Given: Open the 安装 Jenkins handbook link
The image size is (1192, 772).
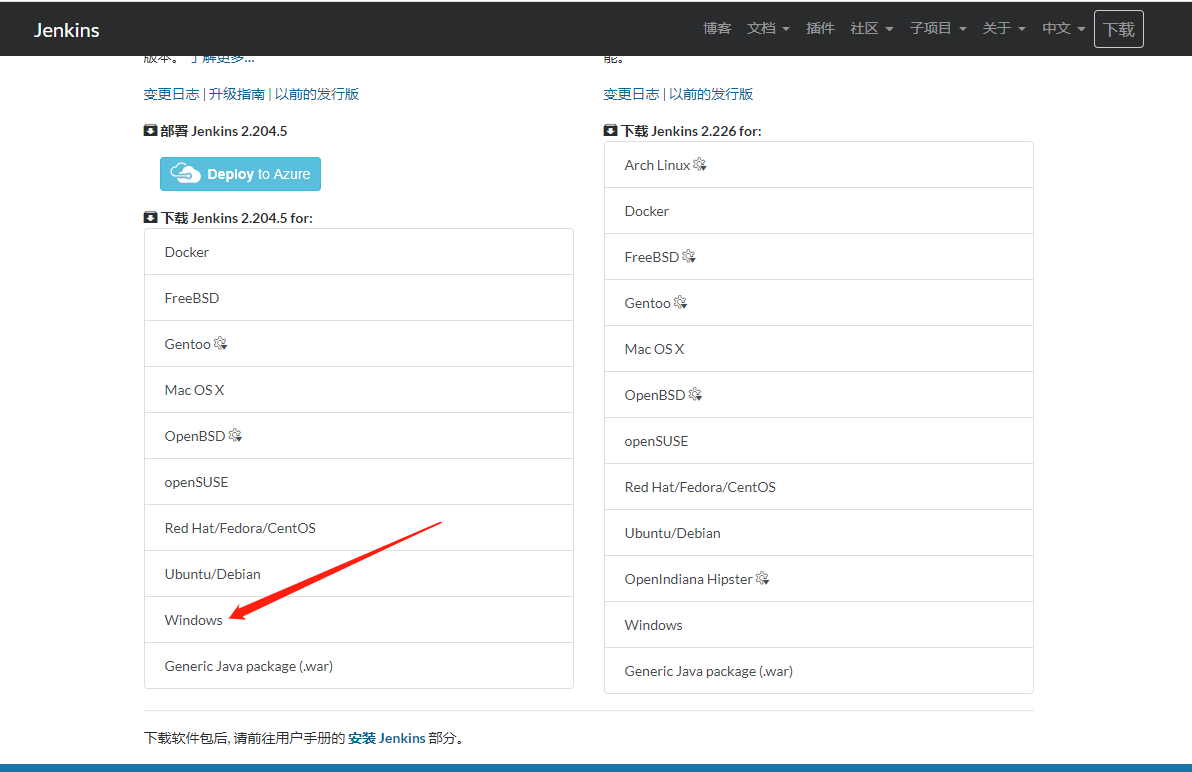Looking at the screenshot, I should pyautogui.click(x=387, y=738).
